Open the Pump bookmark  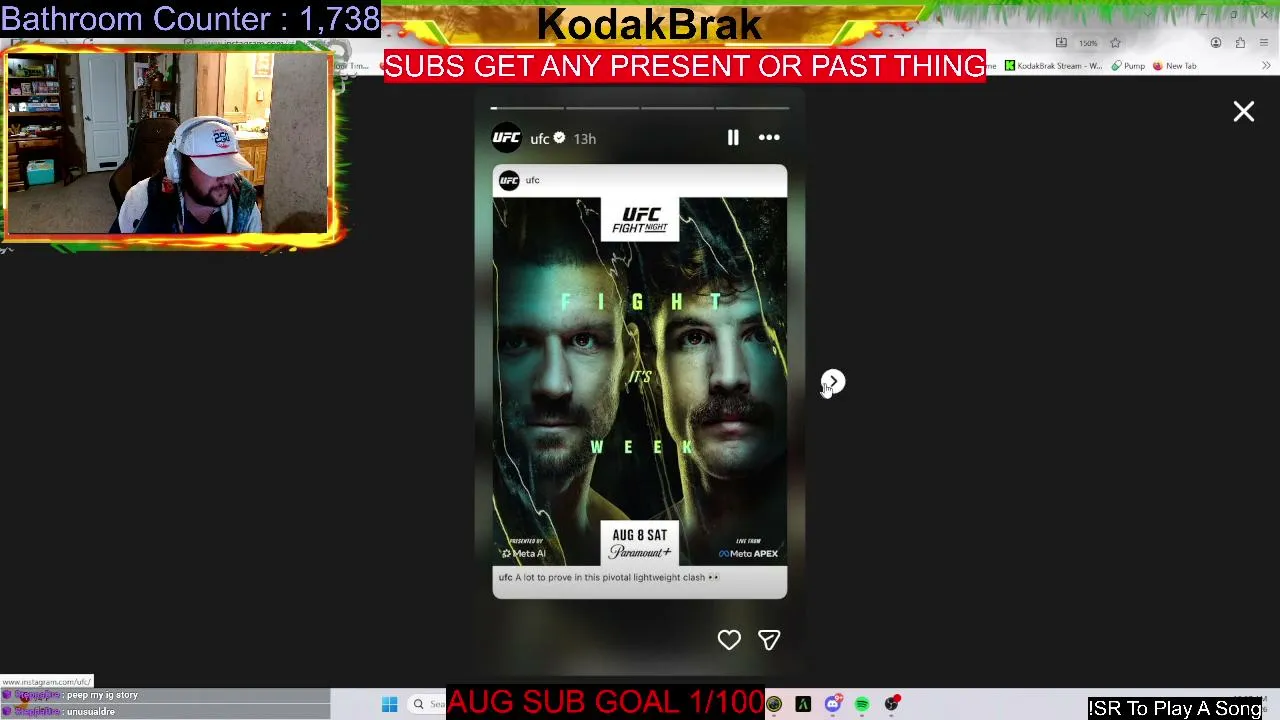[x=1128, y=66]
